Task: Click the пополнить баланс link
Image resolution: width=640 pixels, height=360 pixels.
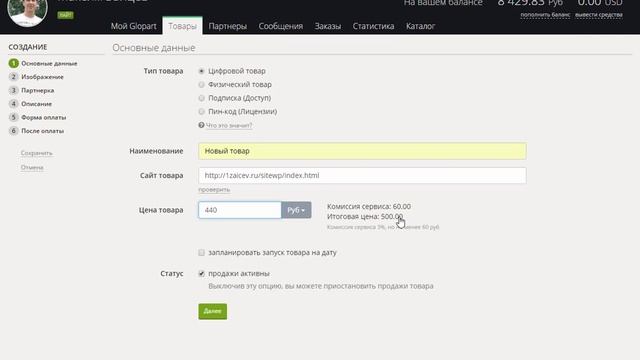Action: 545,15
